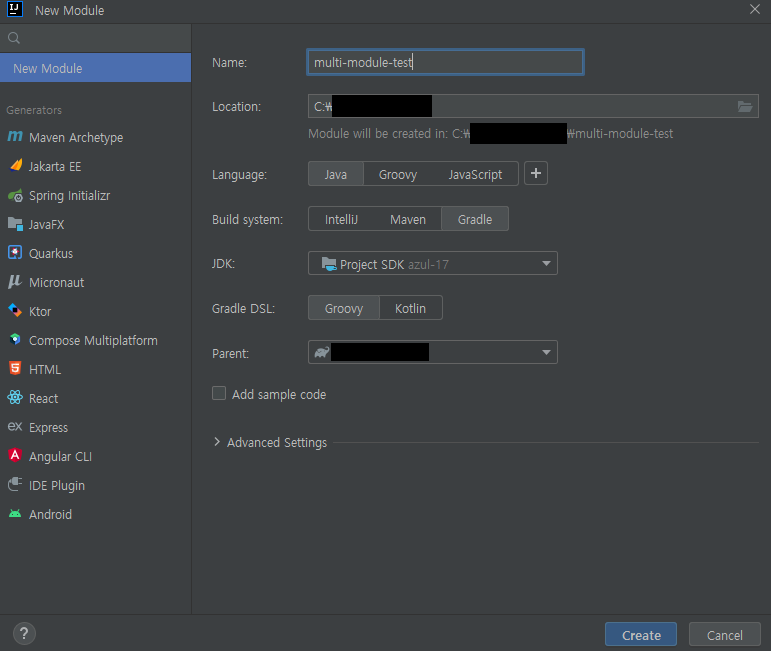The image size is (771, 651).
Task: Click the Micronaut mu icon
Action: coord(15,282)
